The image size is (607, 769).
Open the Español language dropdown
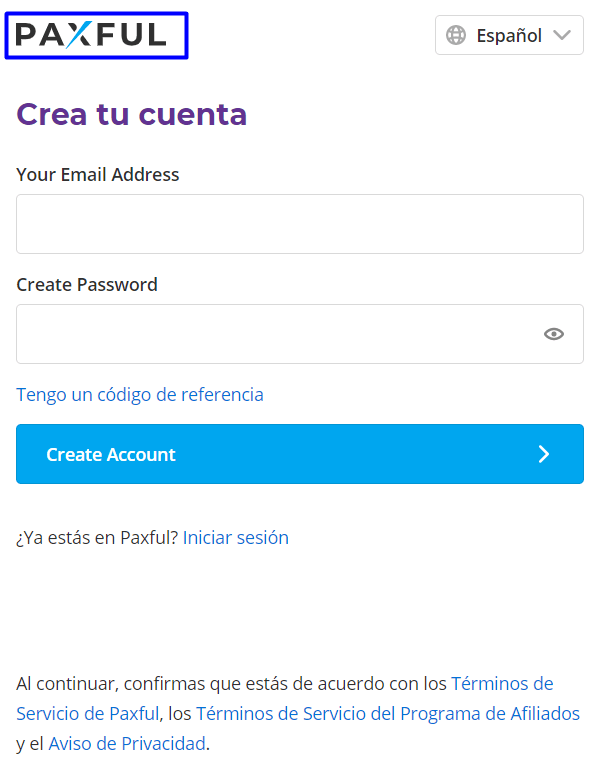(509, 35)
